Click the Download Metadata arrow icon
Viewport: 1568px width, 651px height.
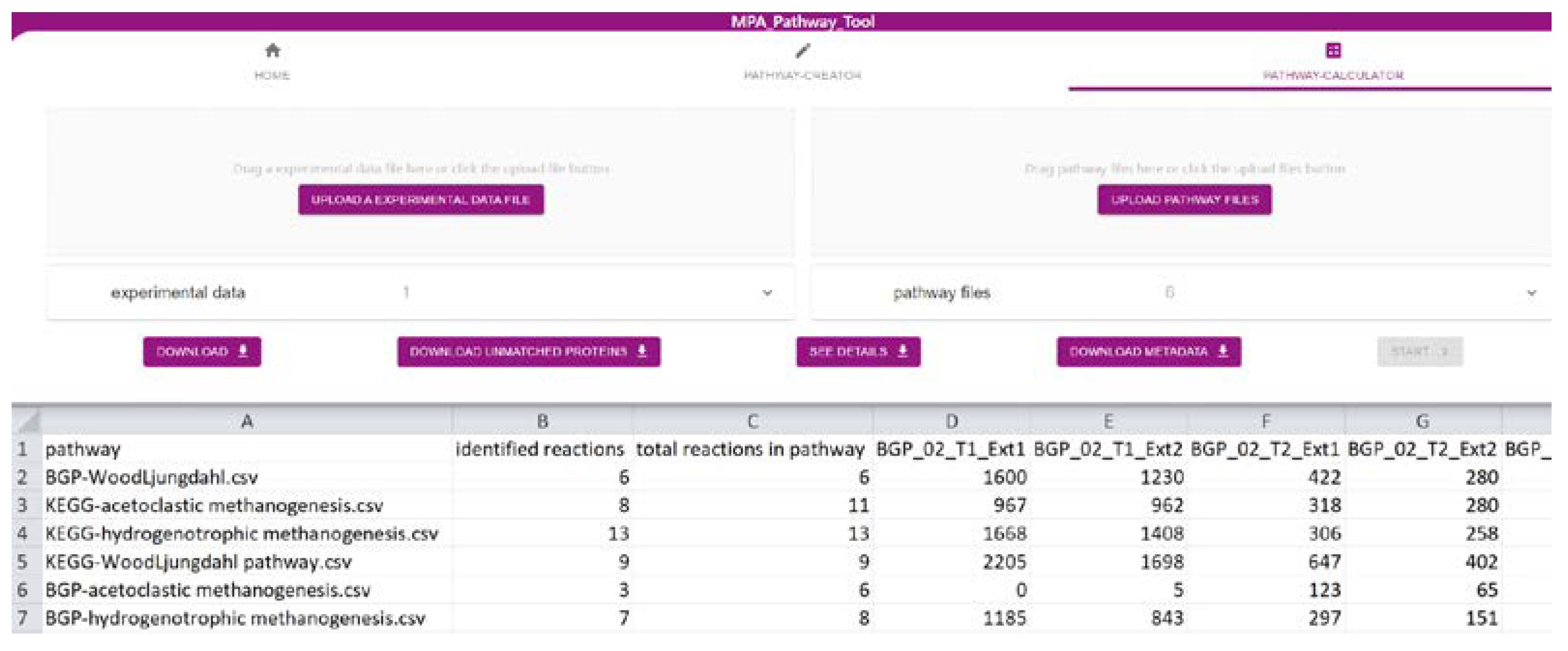(x=1224, y=351)
